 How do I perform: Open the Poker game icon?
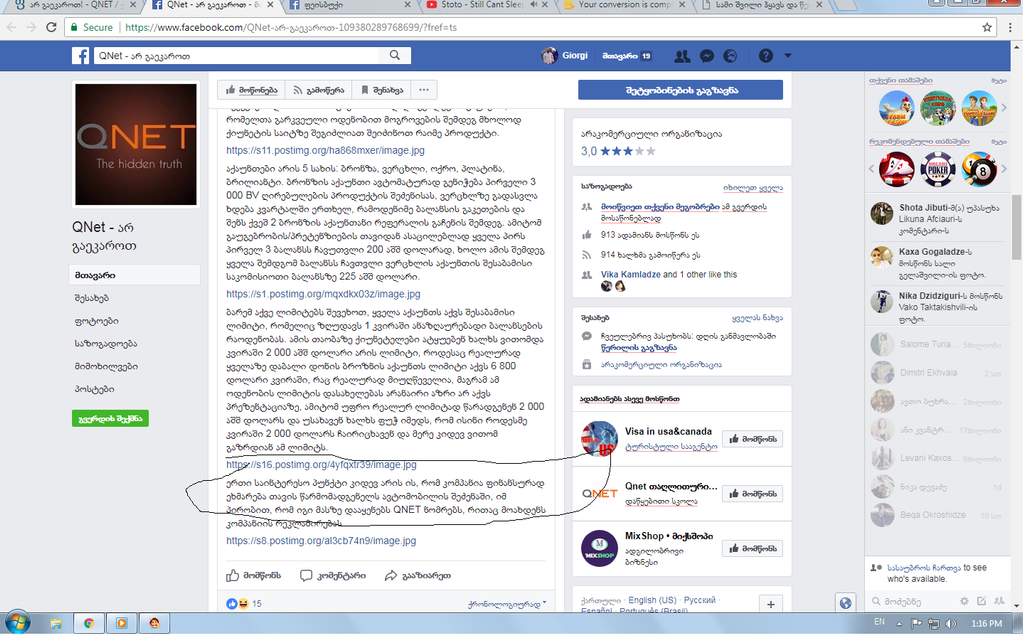[x=938, y=169]
